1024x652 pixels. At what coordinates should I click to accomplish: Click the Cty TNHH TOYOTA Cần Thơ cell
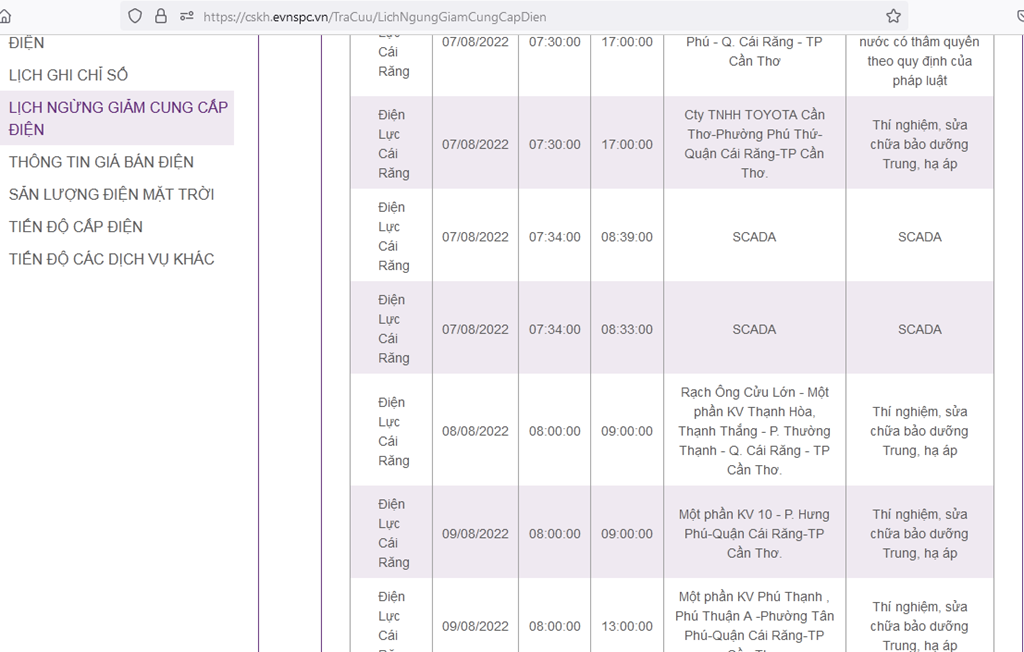click(754, 144)
